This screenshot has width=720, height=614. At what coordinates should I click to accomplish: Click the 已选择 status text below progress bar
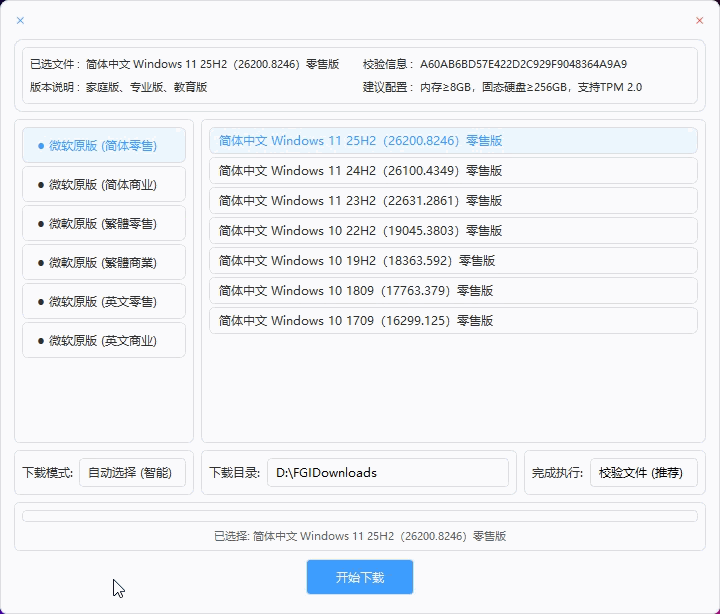point(360,536)
